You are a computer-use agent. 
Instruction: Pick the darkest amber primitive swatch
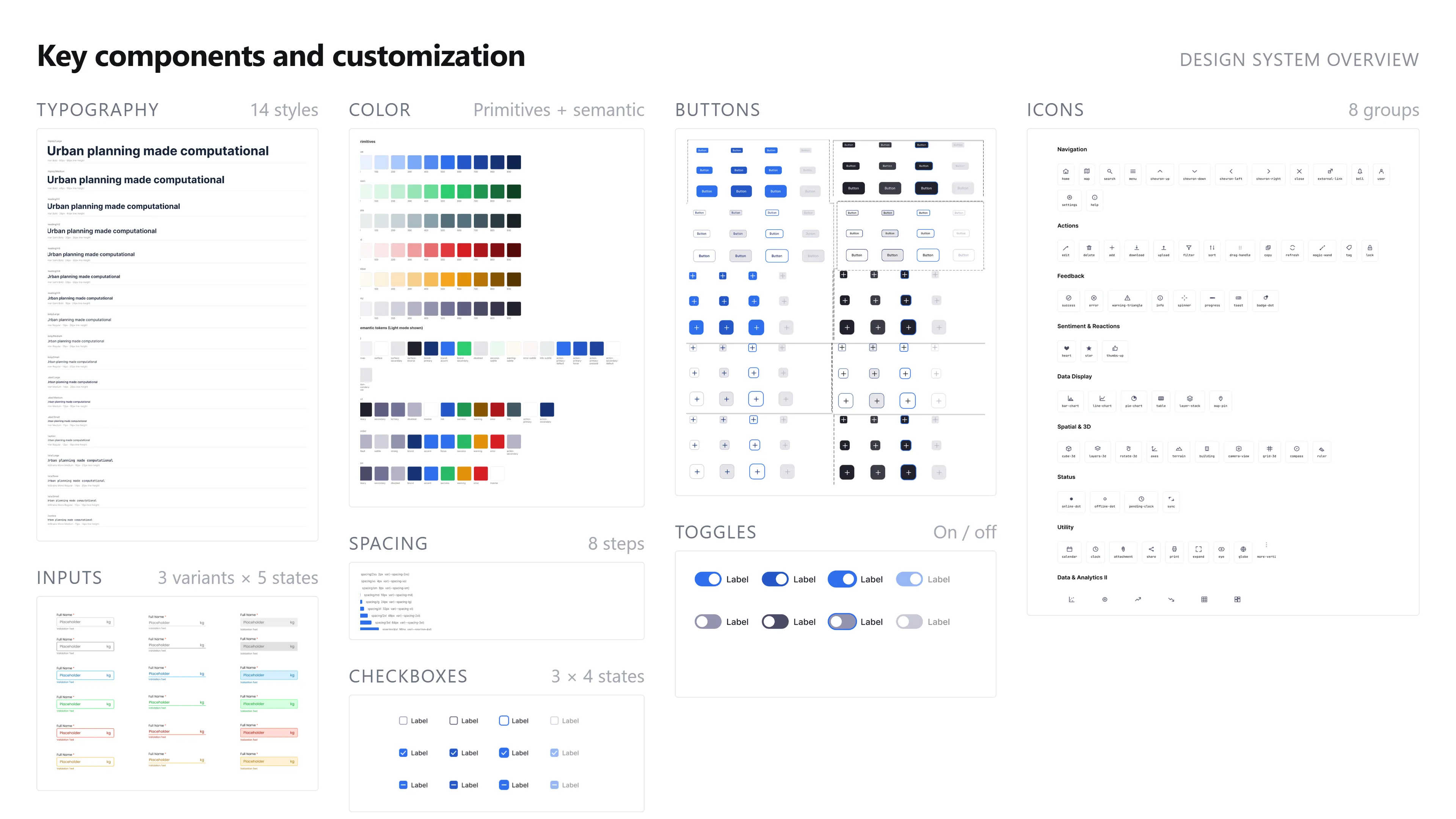click(x=514, y=279)
